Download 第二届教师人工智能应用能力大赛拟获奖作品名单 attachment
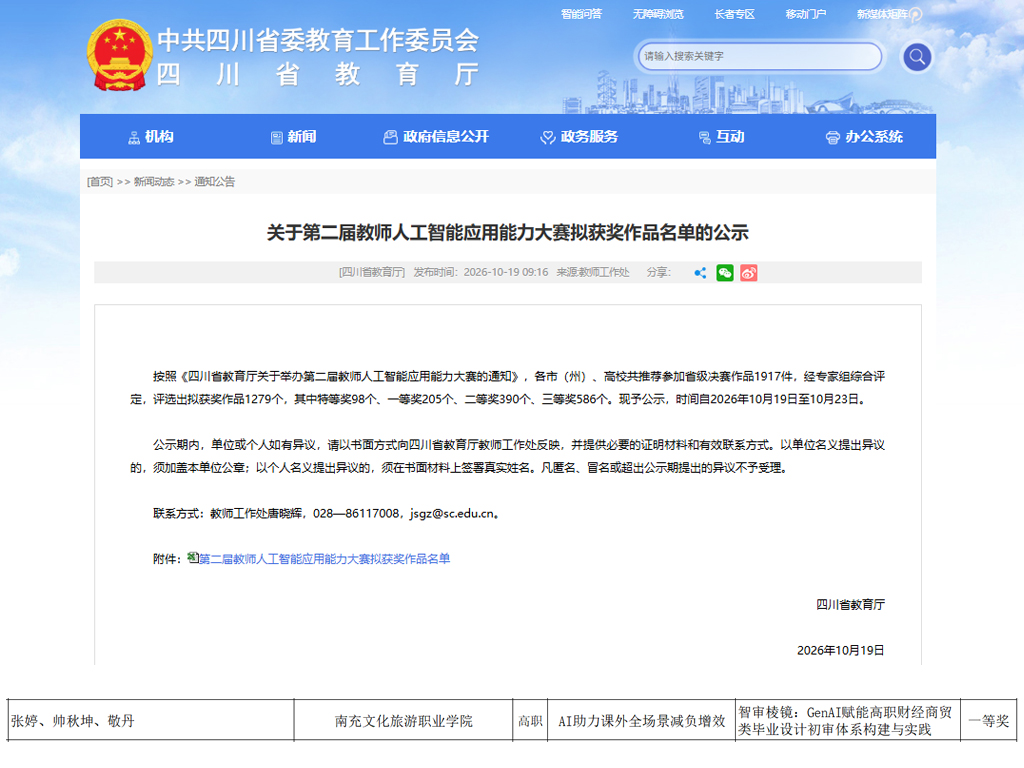The height and width of the screenshot is (768, 1024). 325,559
